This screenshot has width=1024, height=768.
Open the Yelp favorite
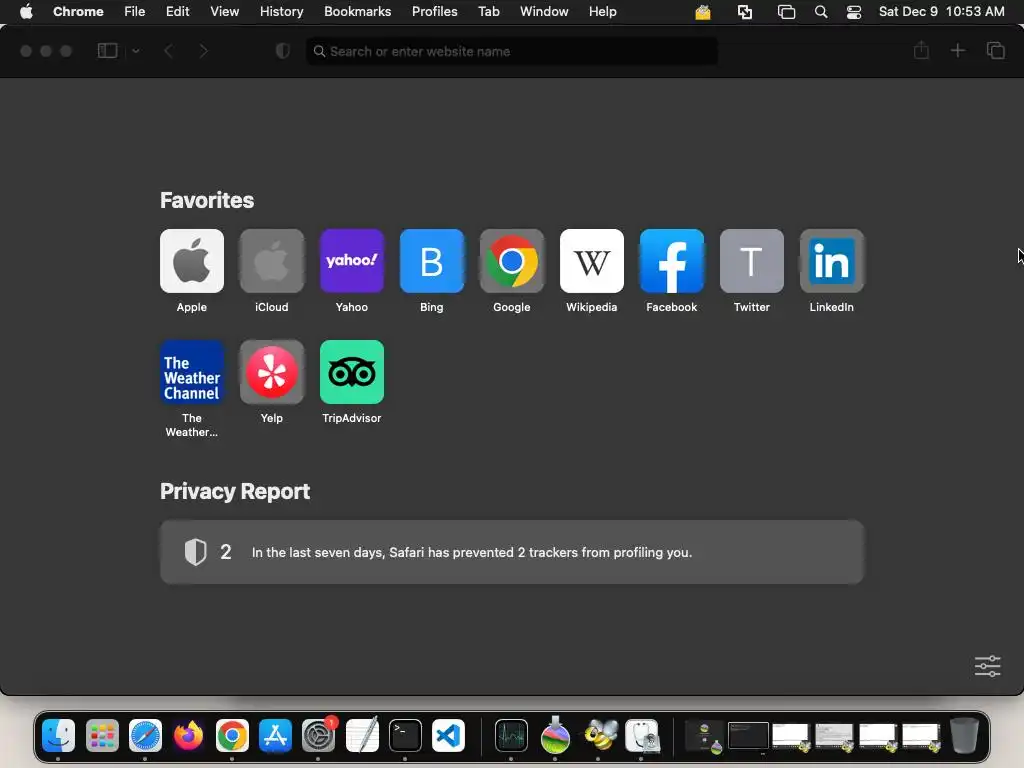pyautogui.click(x=272, y=372)
